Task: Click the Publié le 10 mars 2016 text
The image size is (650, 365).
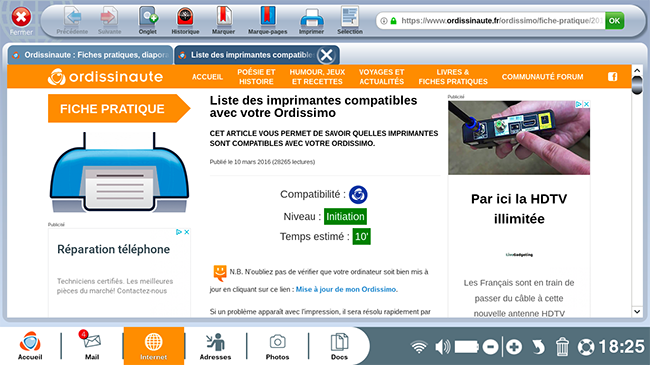Action: pyautogui.click(x=262, y=162)
